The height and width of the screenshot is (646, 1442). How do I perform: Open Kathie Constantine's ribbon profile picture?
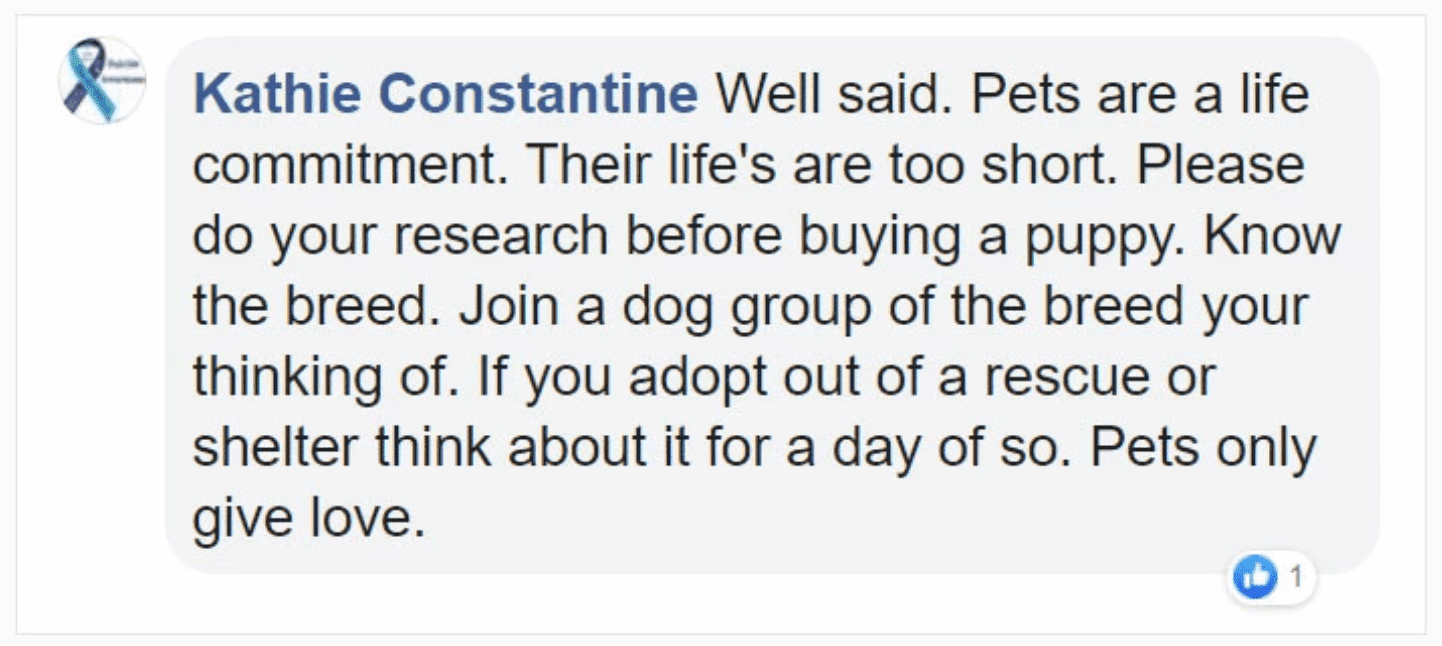[x=101, y=80]
